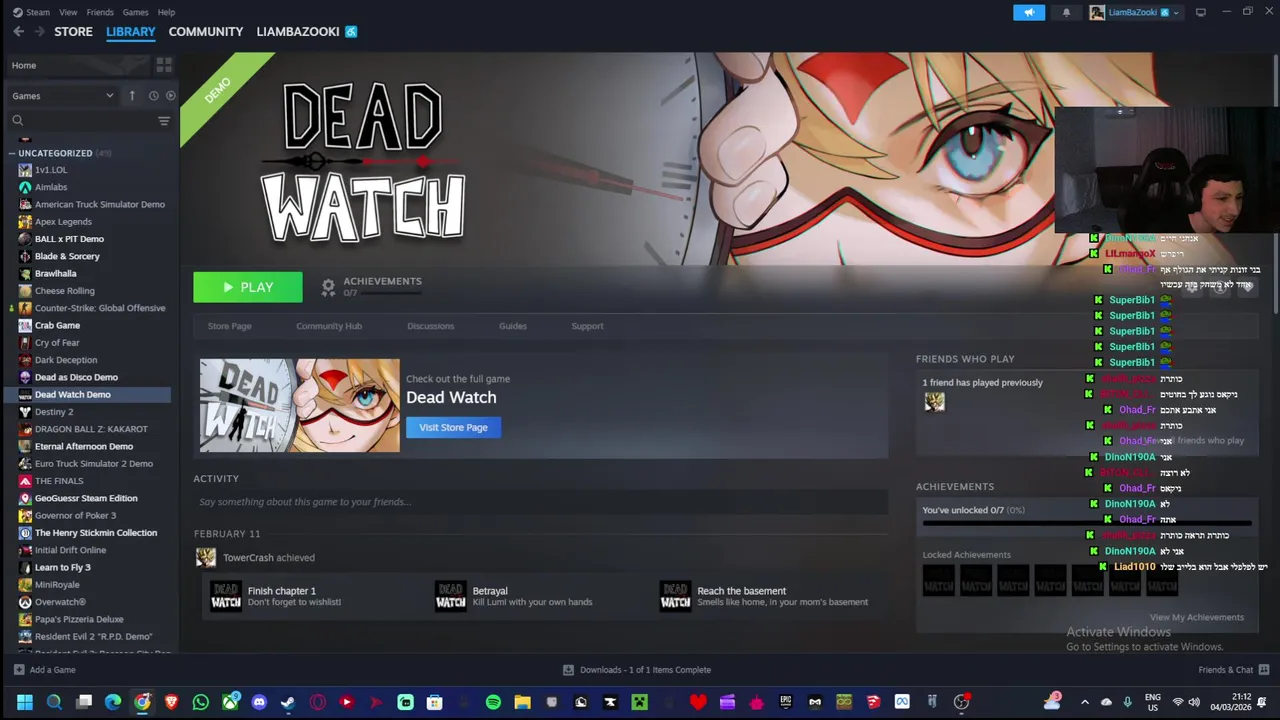
Task: Select 1v1.LOL in the library
Action: pyautogui.click(x=51, y=170)
